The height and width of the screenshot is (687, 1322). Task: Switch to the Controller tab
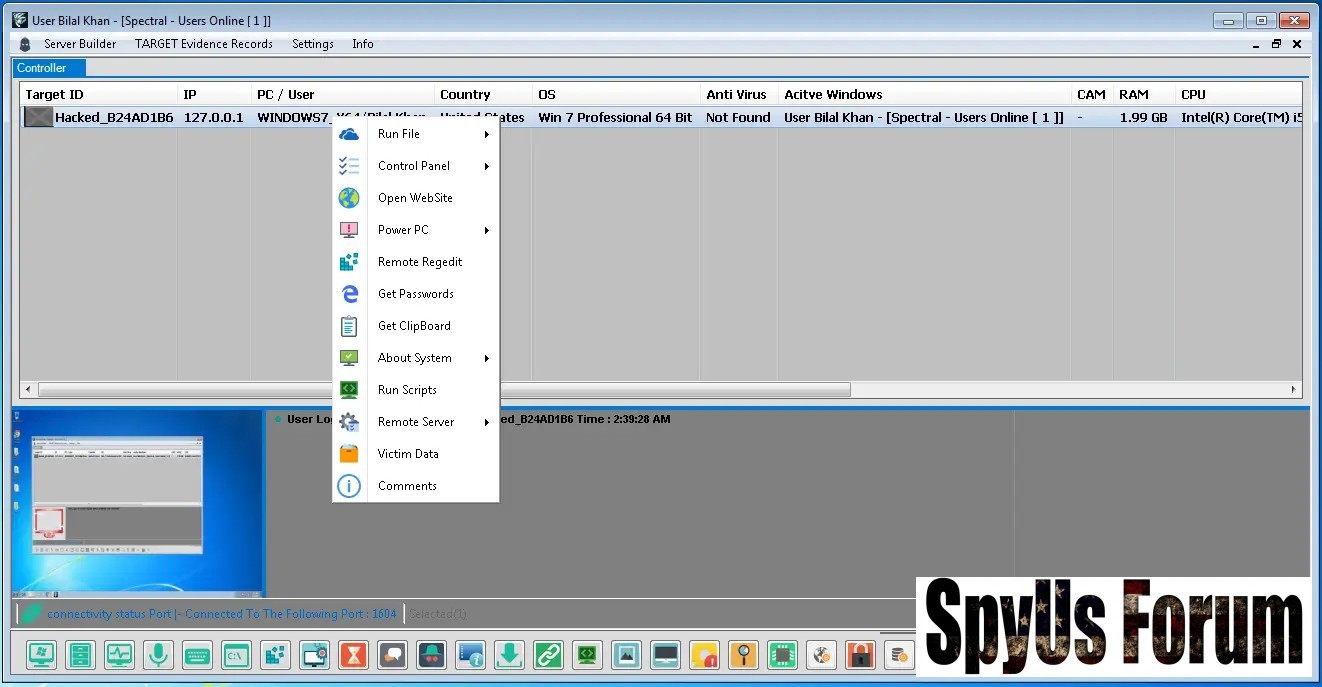(x=42, y=68)
